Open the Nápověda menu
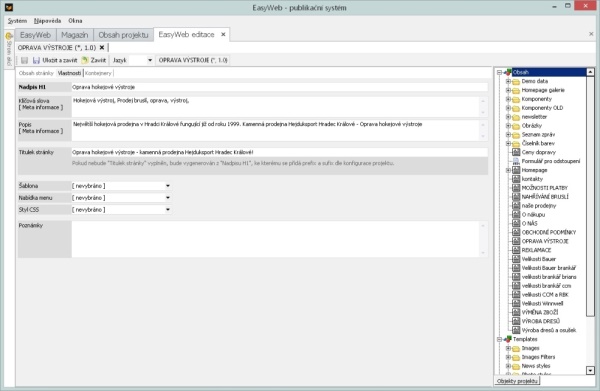The image size is (600, 391). (47, 21)
